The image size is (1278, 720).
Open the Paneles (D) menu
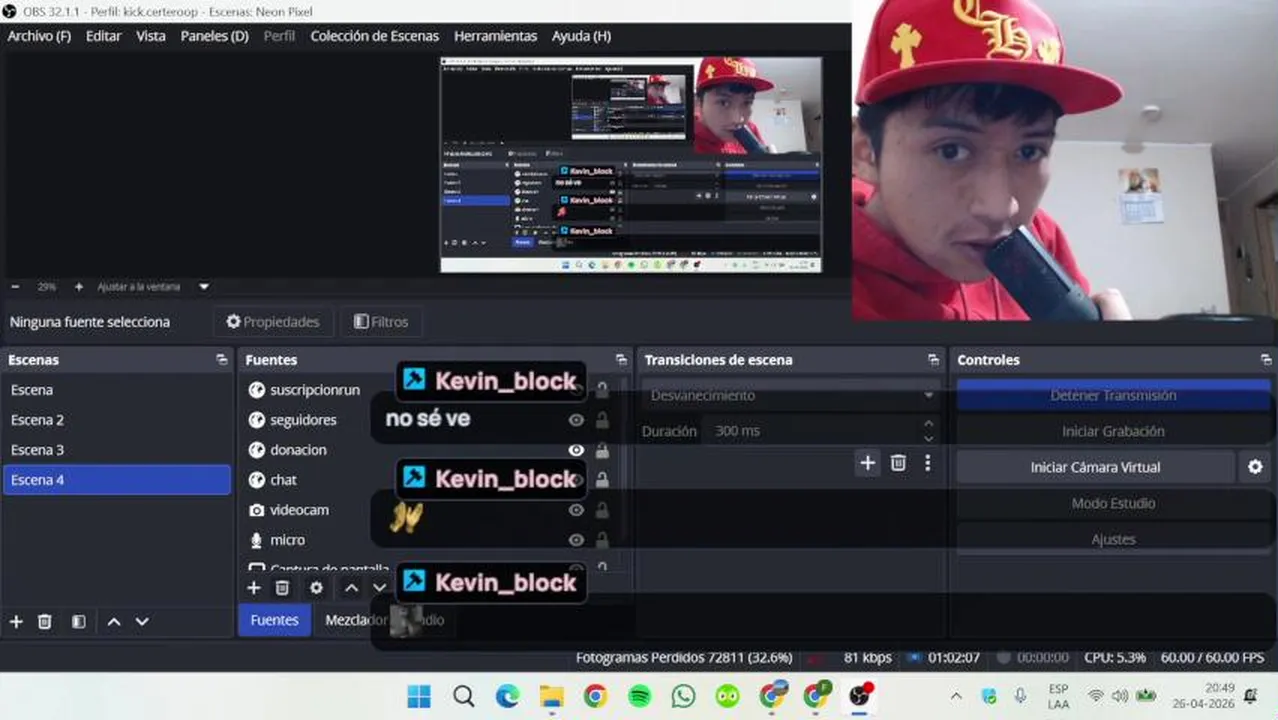coord(214,36)
